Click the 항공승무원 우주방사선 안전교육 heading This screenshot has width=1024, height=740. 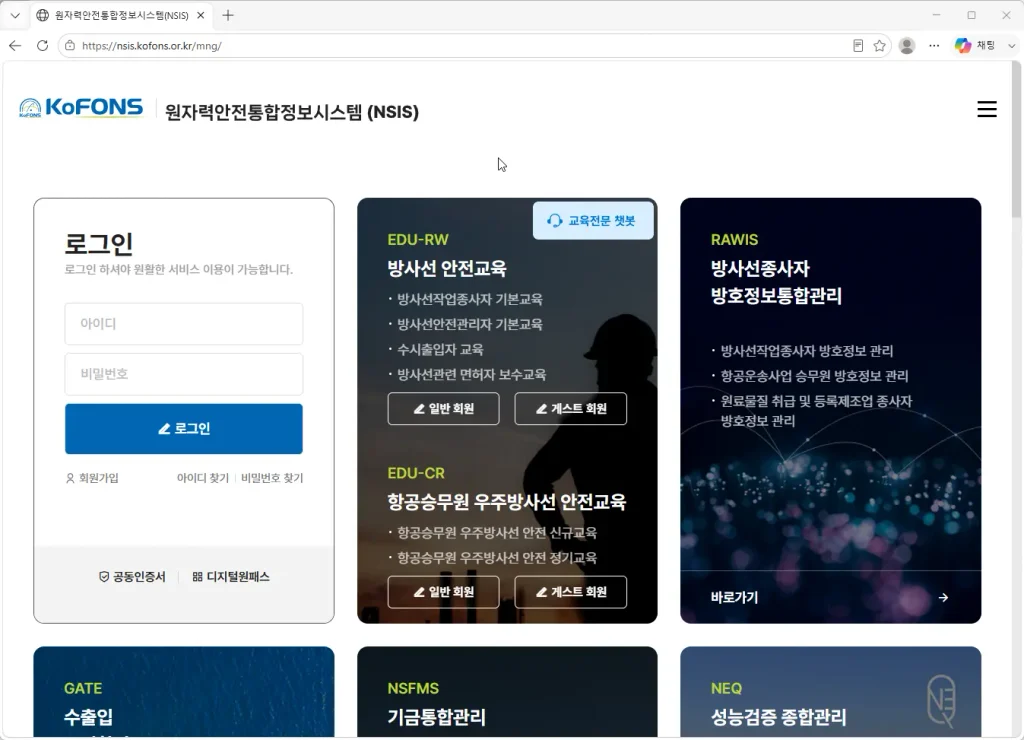click(507, 502)
